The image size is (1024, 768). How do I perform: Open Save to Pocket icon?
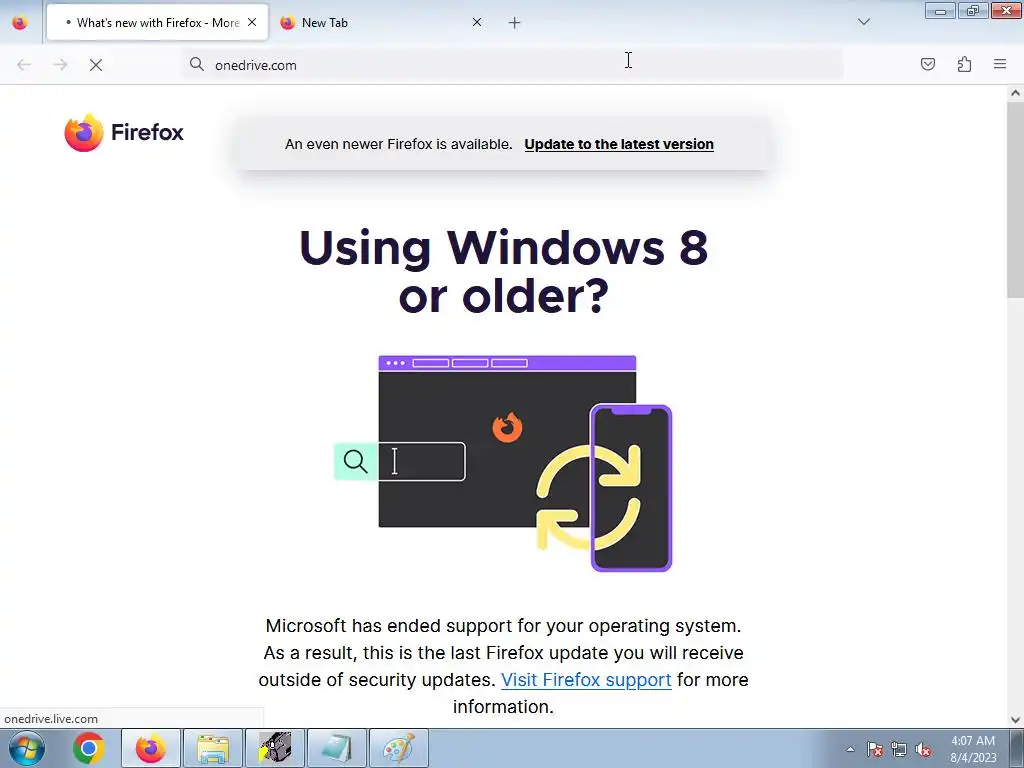click(x=928, y=64)
